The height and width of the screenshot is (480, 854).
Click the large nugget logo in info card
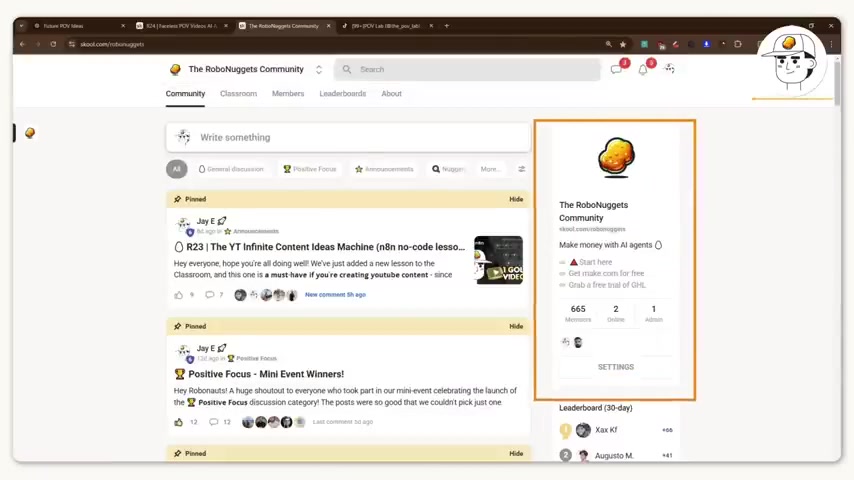616,157
